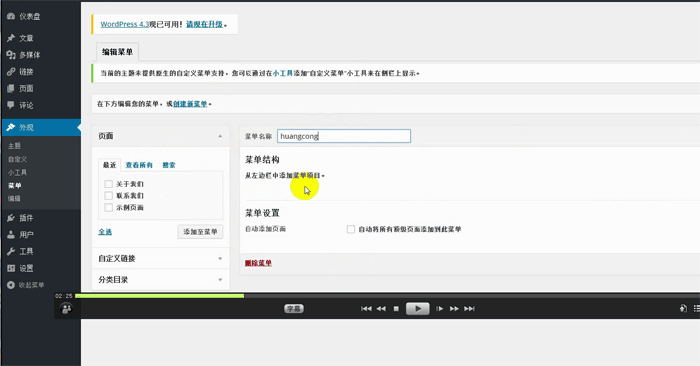Seek on the video progress bar
This screenshot has height=366, width=700.
388,296
